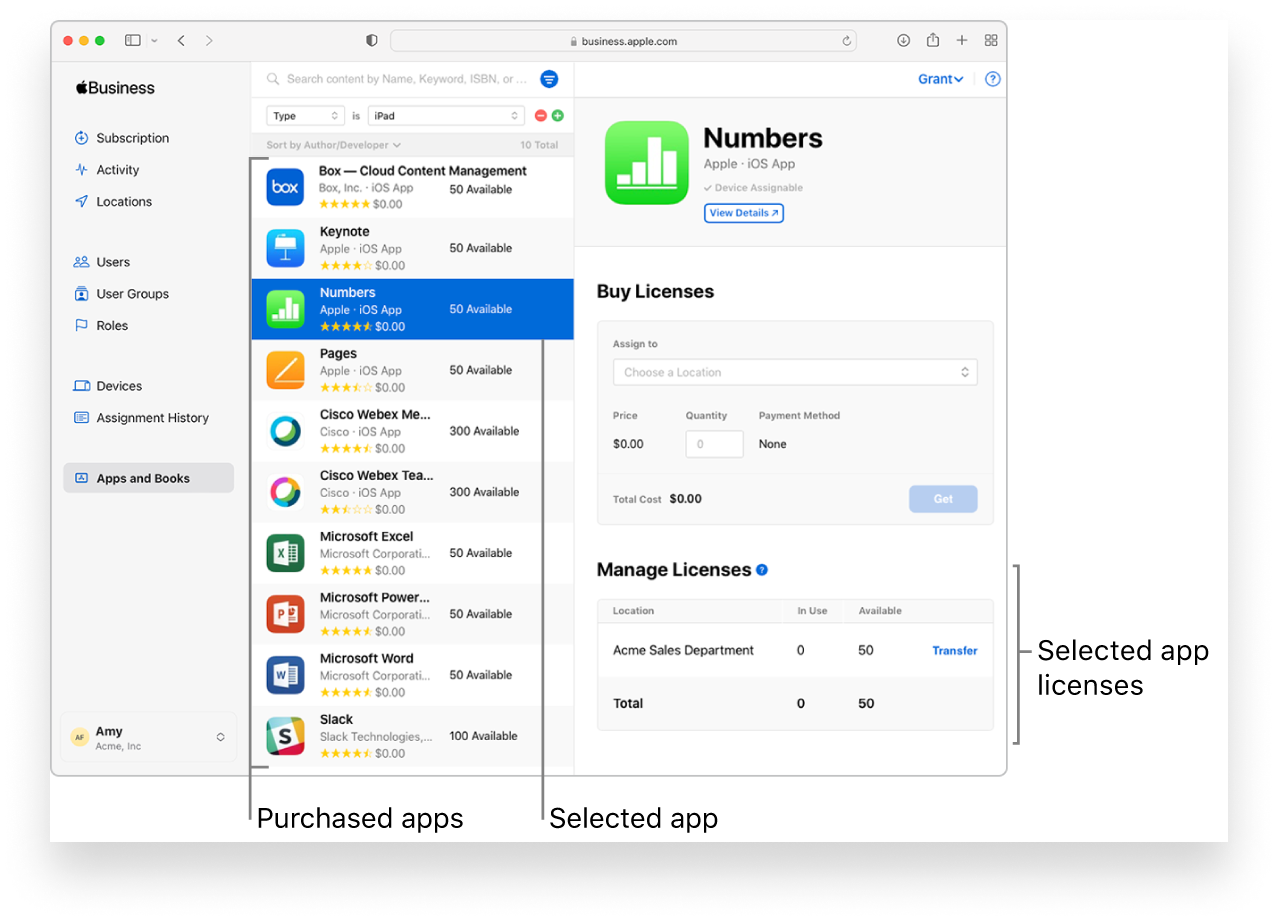Show the Safari tab overview grid

coord(991,41)
